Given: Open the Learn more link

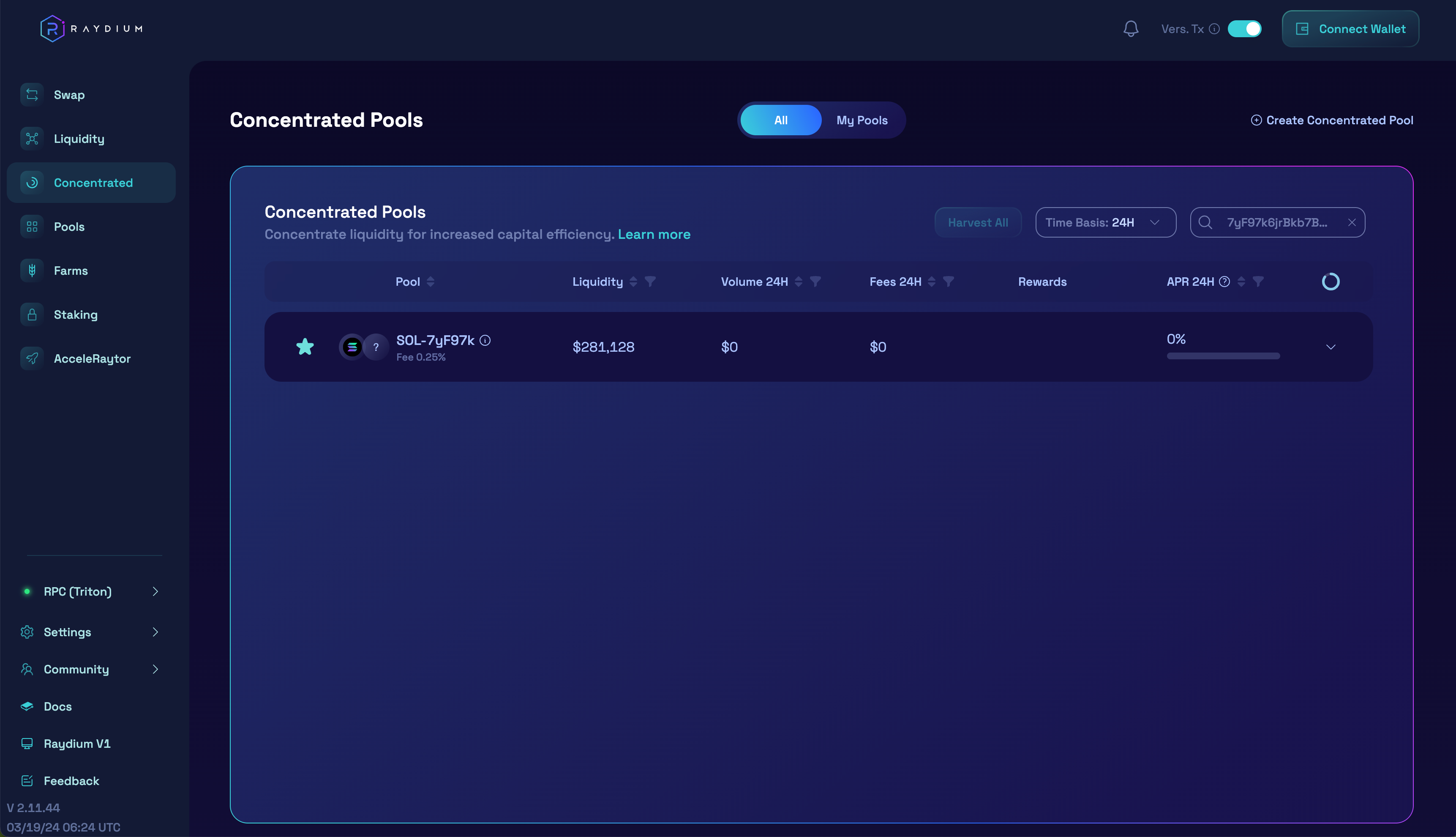Looking at the screenshot, I should point(654,235).
